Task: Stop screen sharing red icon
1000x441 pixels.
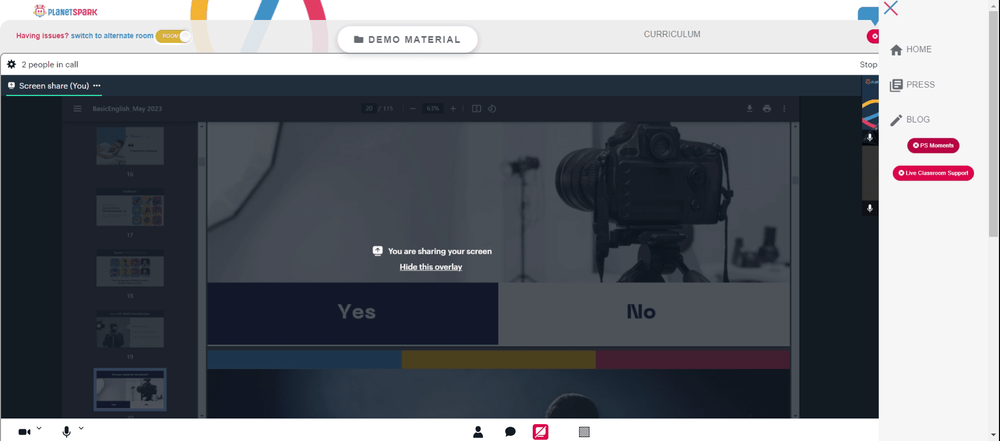Action: coord(540,432)
